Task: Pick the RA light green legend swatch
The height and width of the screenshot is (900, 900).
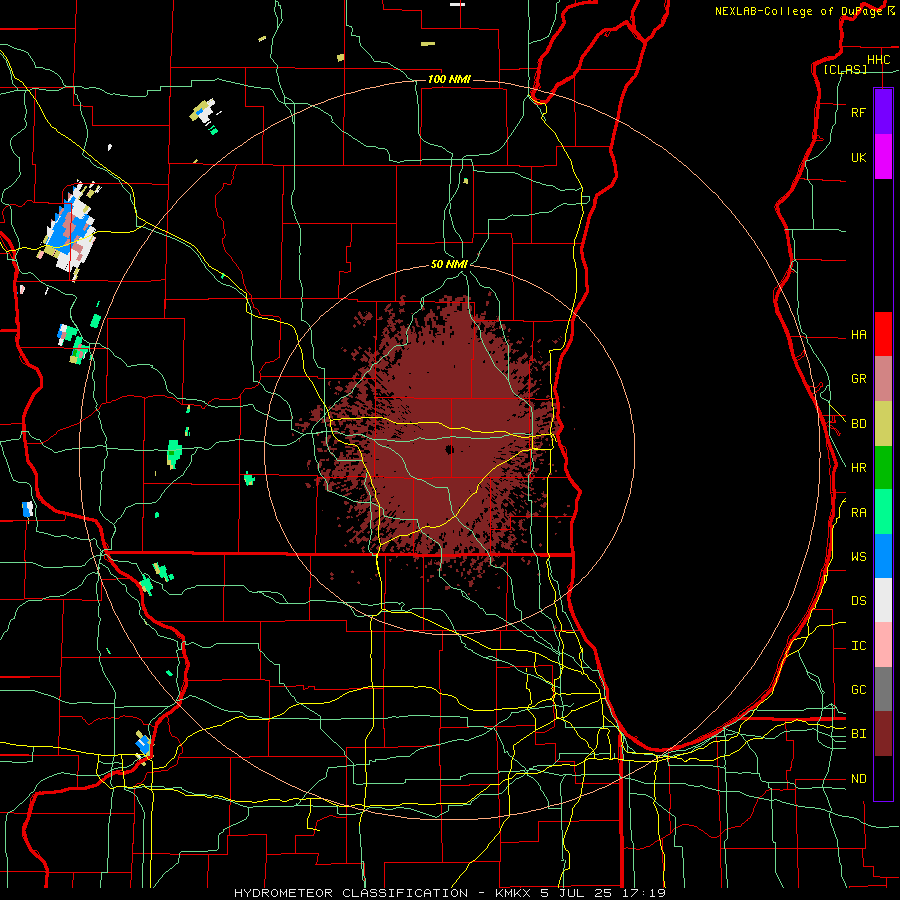Action: point(883,511)
